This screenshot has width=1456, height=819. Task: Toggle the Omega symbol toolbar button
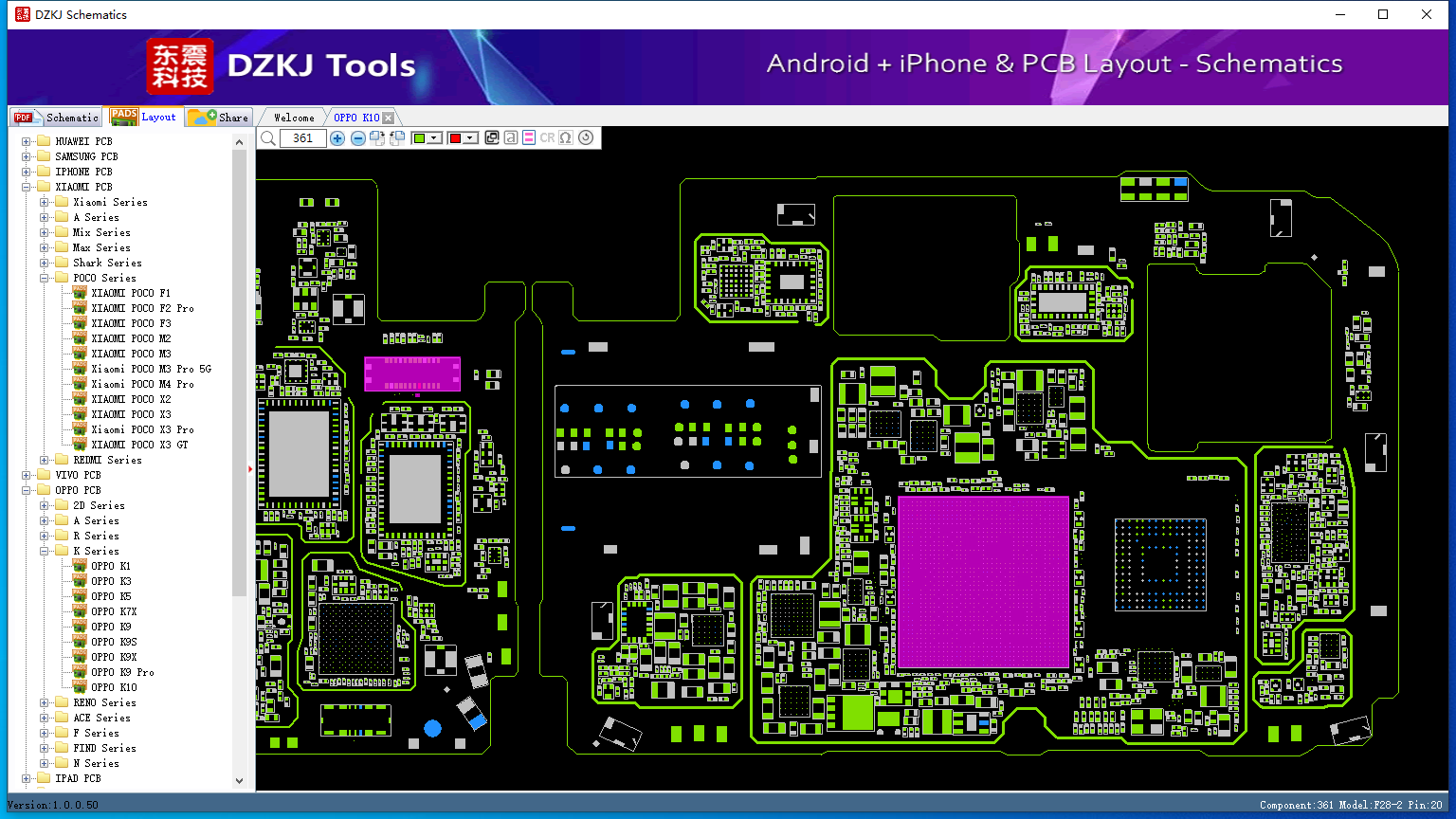pos(566,137)
